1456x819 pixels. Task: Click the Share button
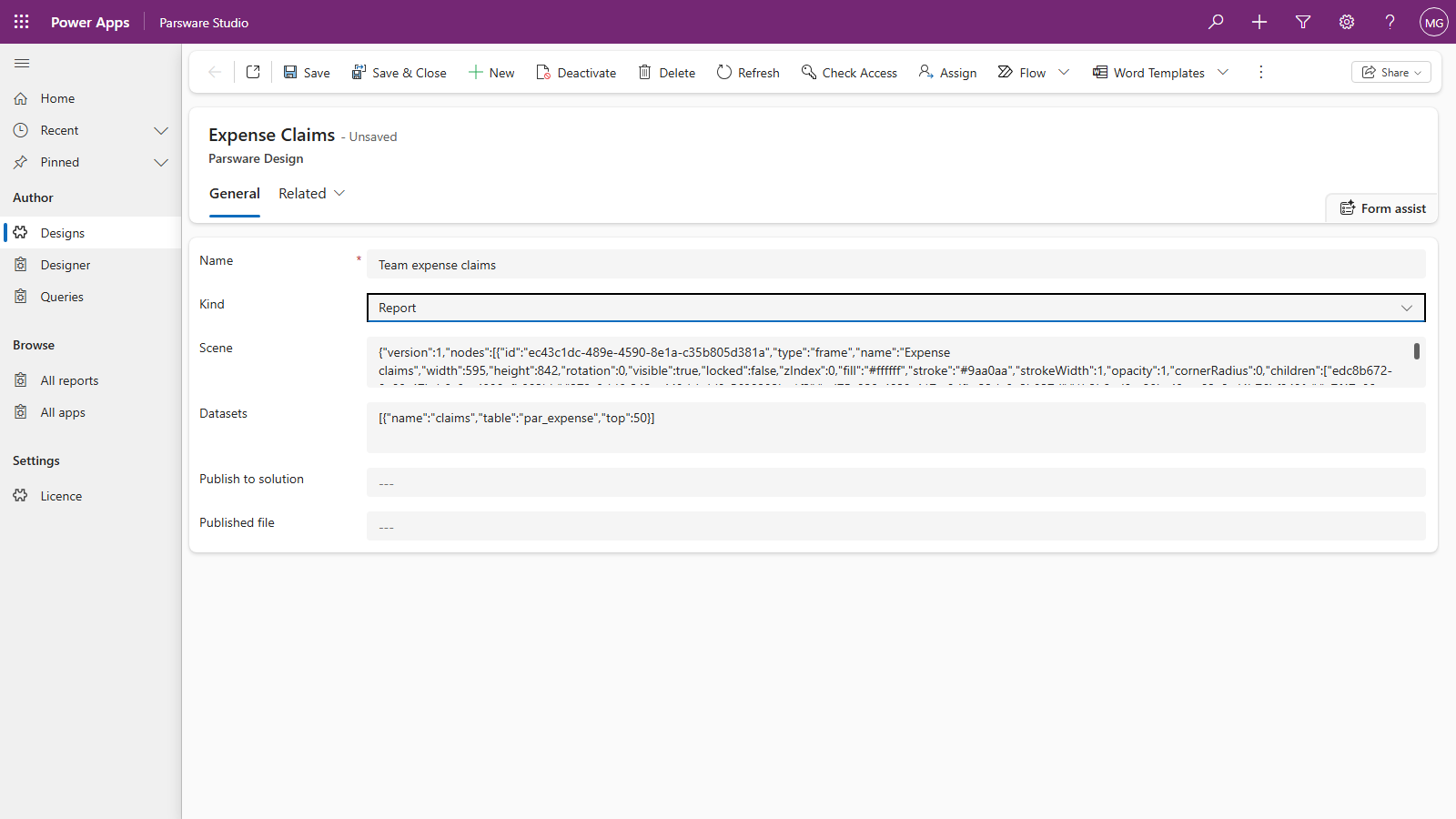click(x=1390, y=72)
